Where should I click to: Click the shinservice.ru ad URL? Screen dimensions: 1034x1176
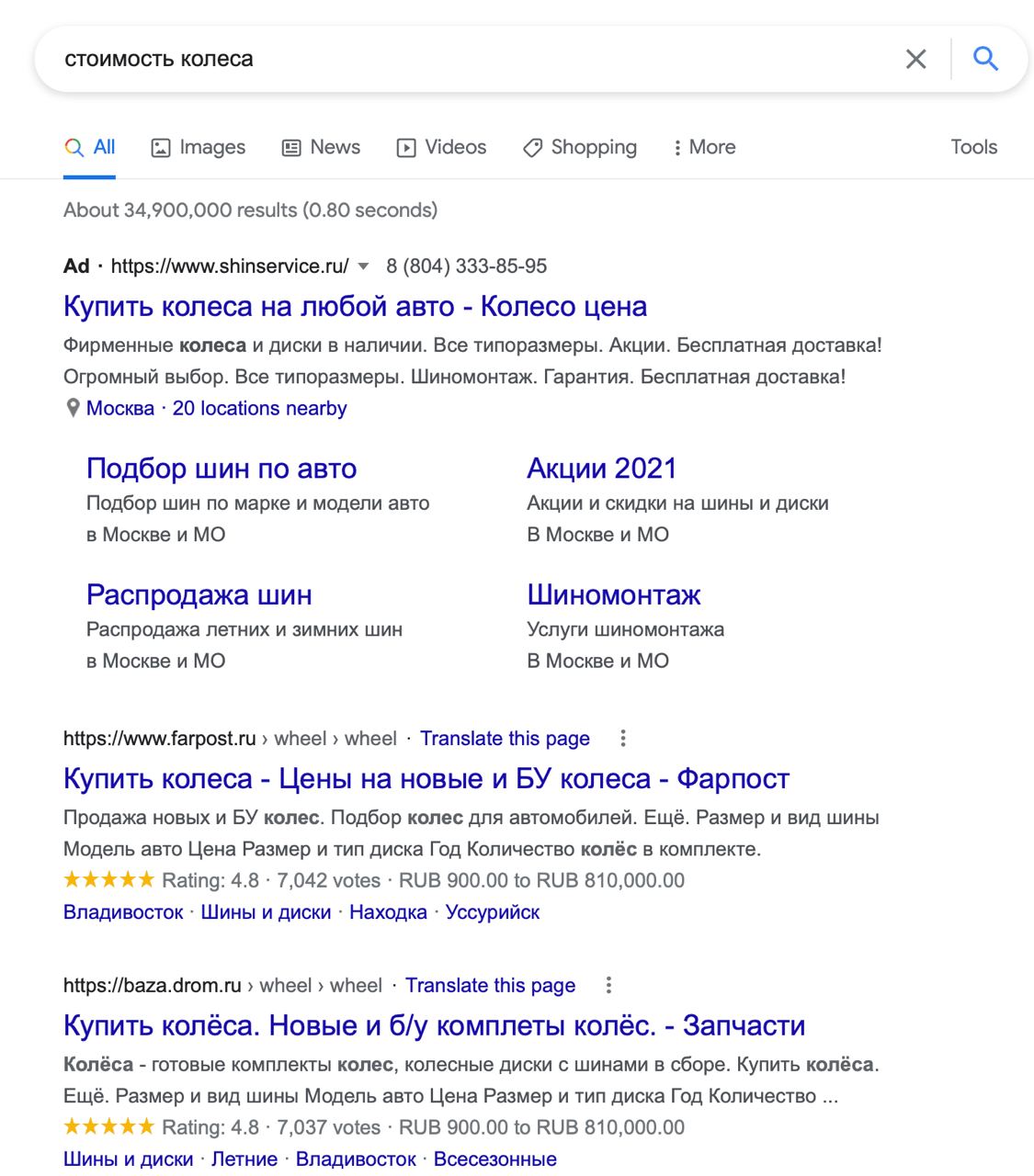(230, 266)
